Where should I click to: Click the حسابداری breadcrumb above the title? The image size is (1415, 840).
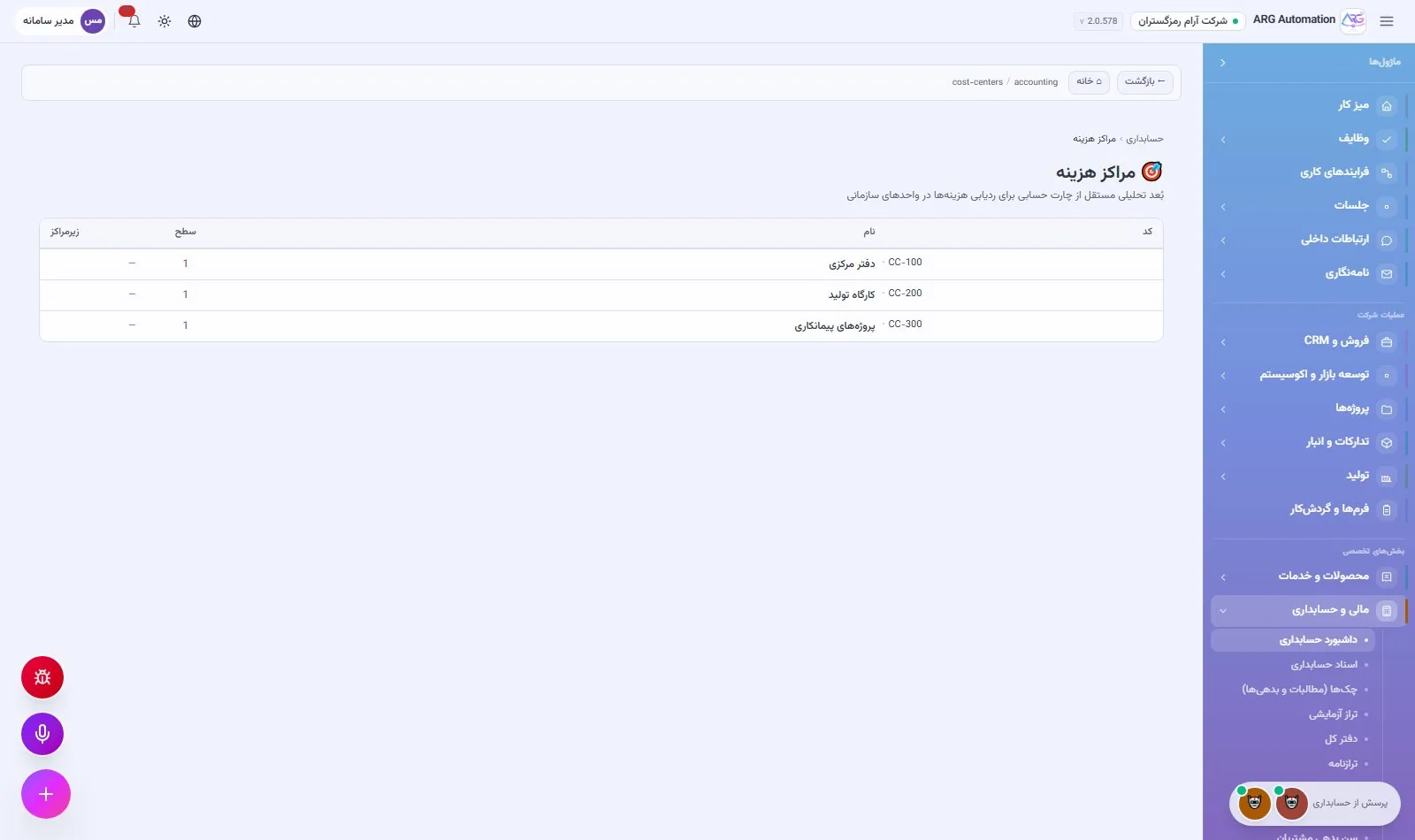click(1144, 139)
